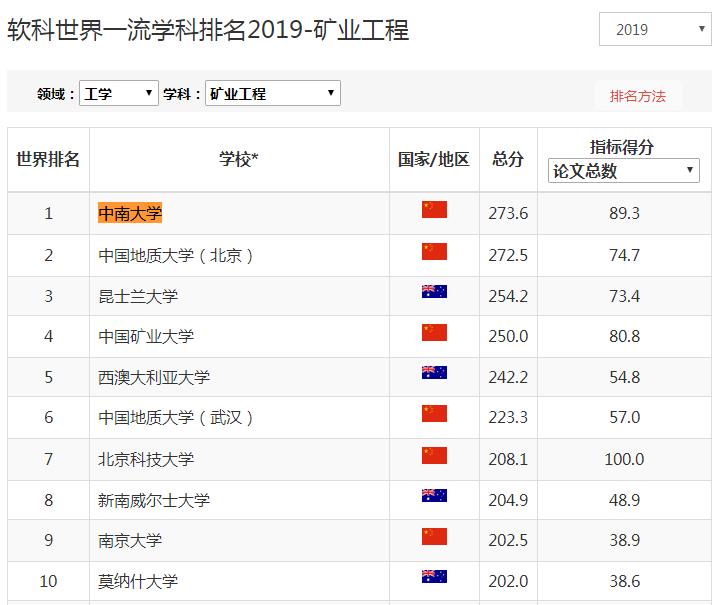Screen dimensions: 720x605
Task: Select the total score 223.3
Action: 508,417
